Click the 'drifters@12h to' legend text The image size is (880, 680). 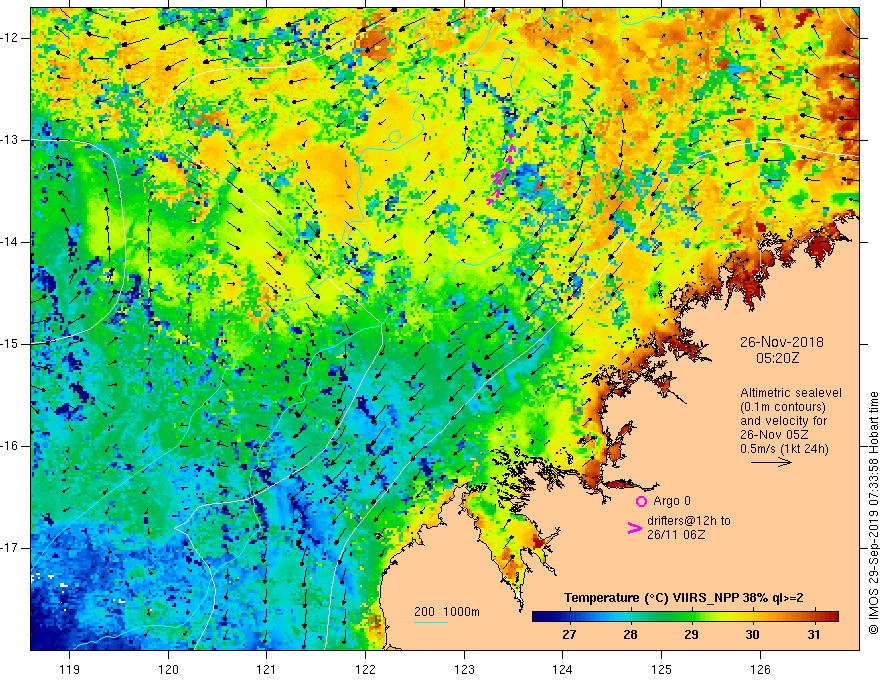[x=689, y=521]
